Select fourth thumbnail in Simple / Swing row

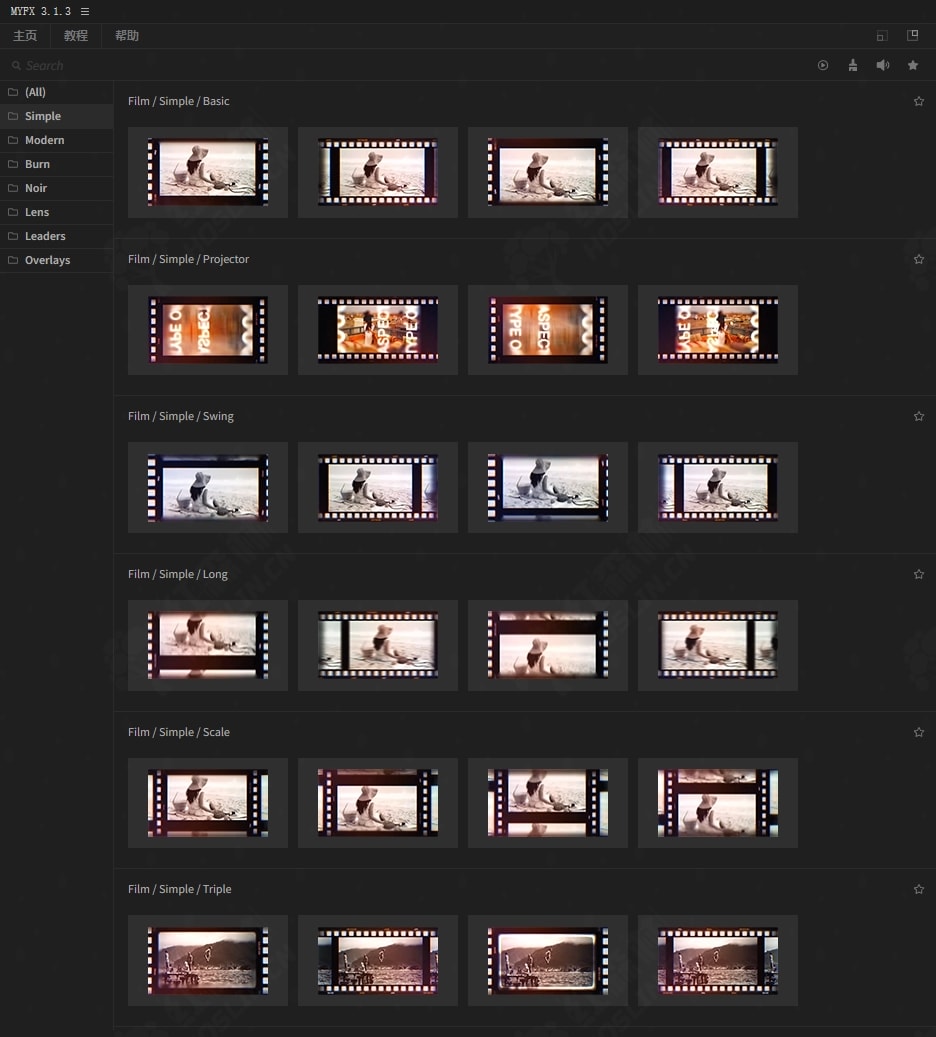(718, 487)
